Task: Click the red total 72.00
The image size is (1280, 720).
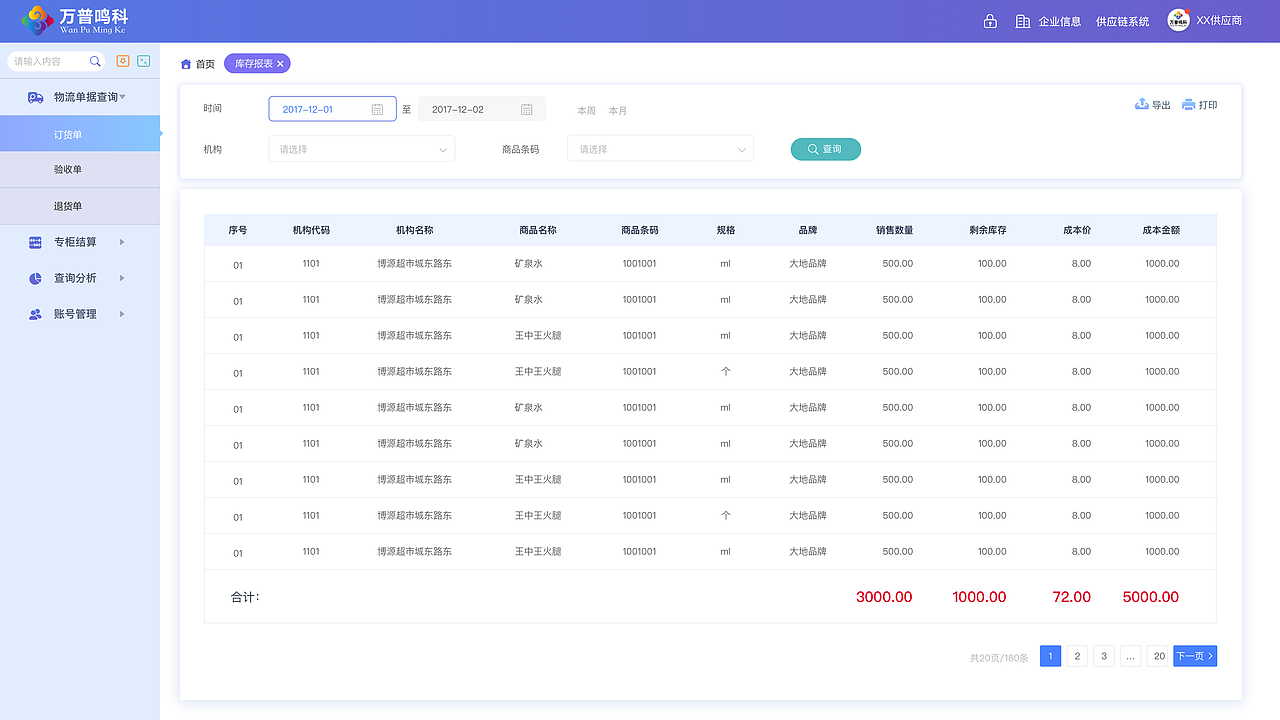Action: click(x=1072, y=597)
